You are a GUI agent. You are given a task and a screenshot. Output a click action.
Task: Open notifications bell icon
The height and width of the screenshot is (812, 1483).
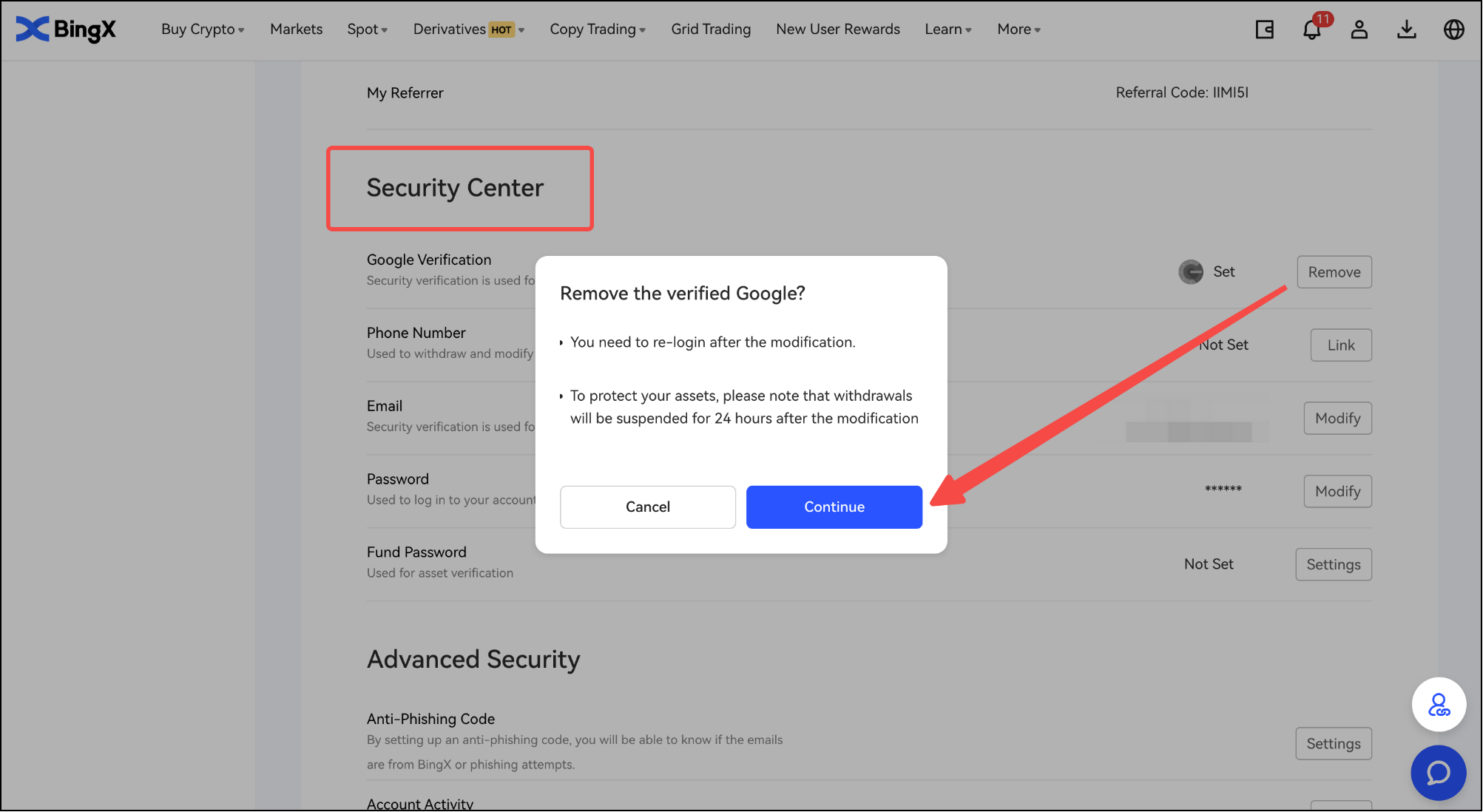pos(1311,30)
